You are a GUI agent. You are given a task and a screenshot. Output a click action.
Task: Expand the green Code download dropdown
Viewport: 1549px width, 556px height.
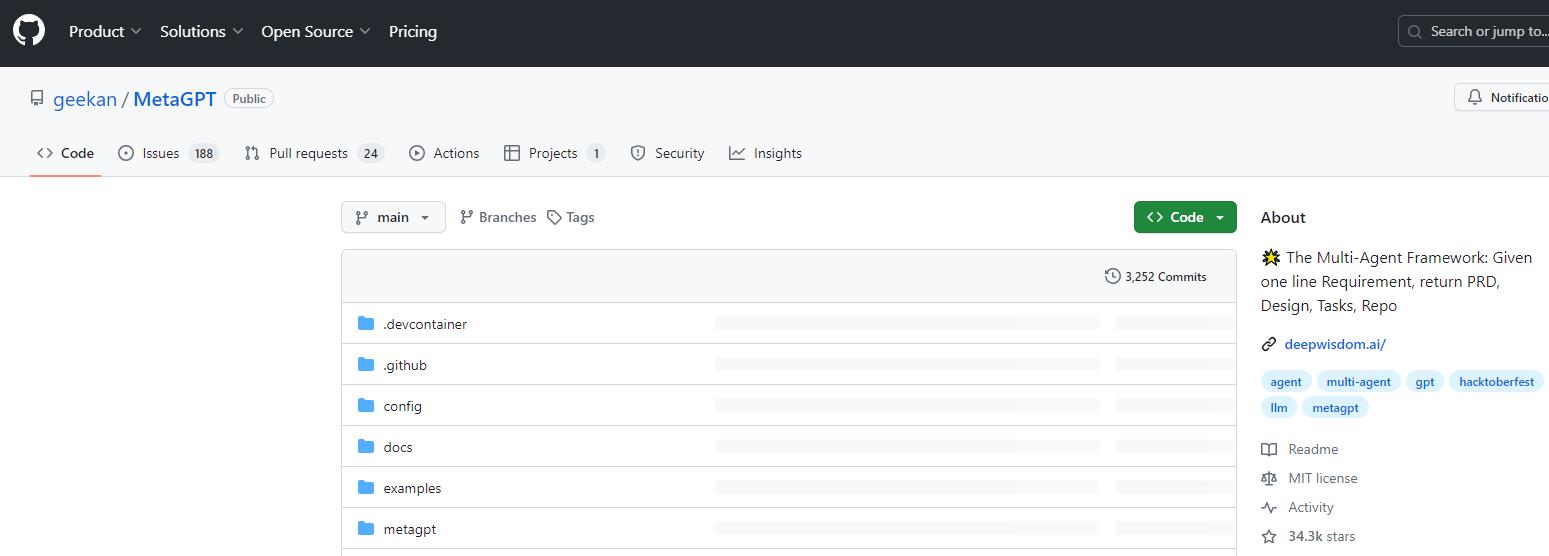coord(1185,217)
